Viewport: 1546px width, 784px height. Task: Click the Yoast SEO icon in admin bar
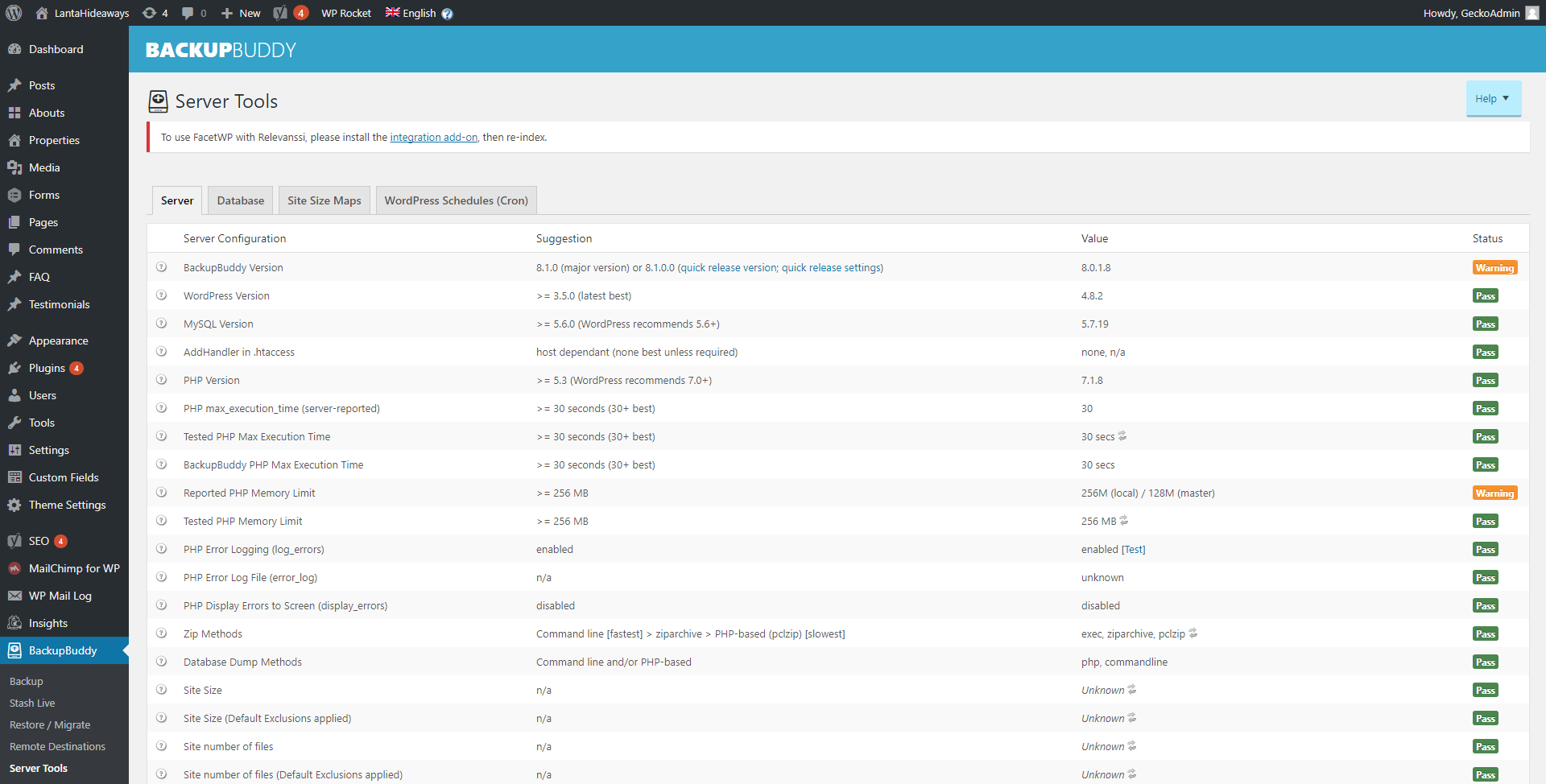[280, 13]
